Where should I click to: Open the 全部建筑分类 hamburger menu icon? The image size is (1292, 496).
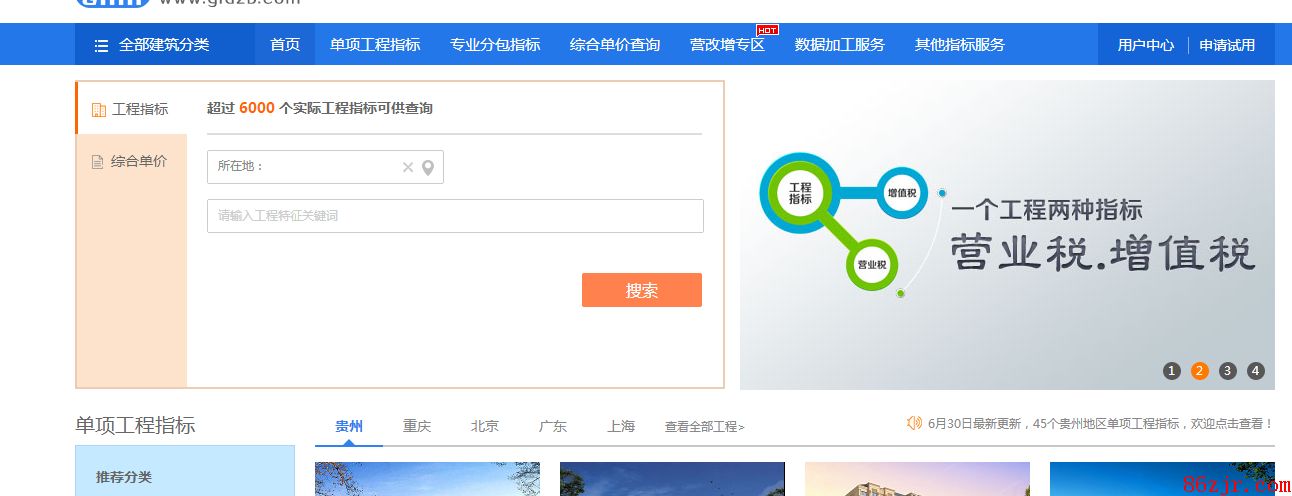coord(101,45)
